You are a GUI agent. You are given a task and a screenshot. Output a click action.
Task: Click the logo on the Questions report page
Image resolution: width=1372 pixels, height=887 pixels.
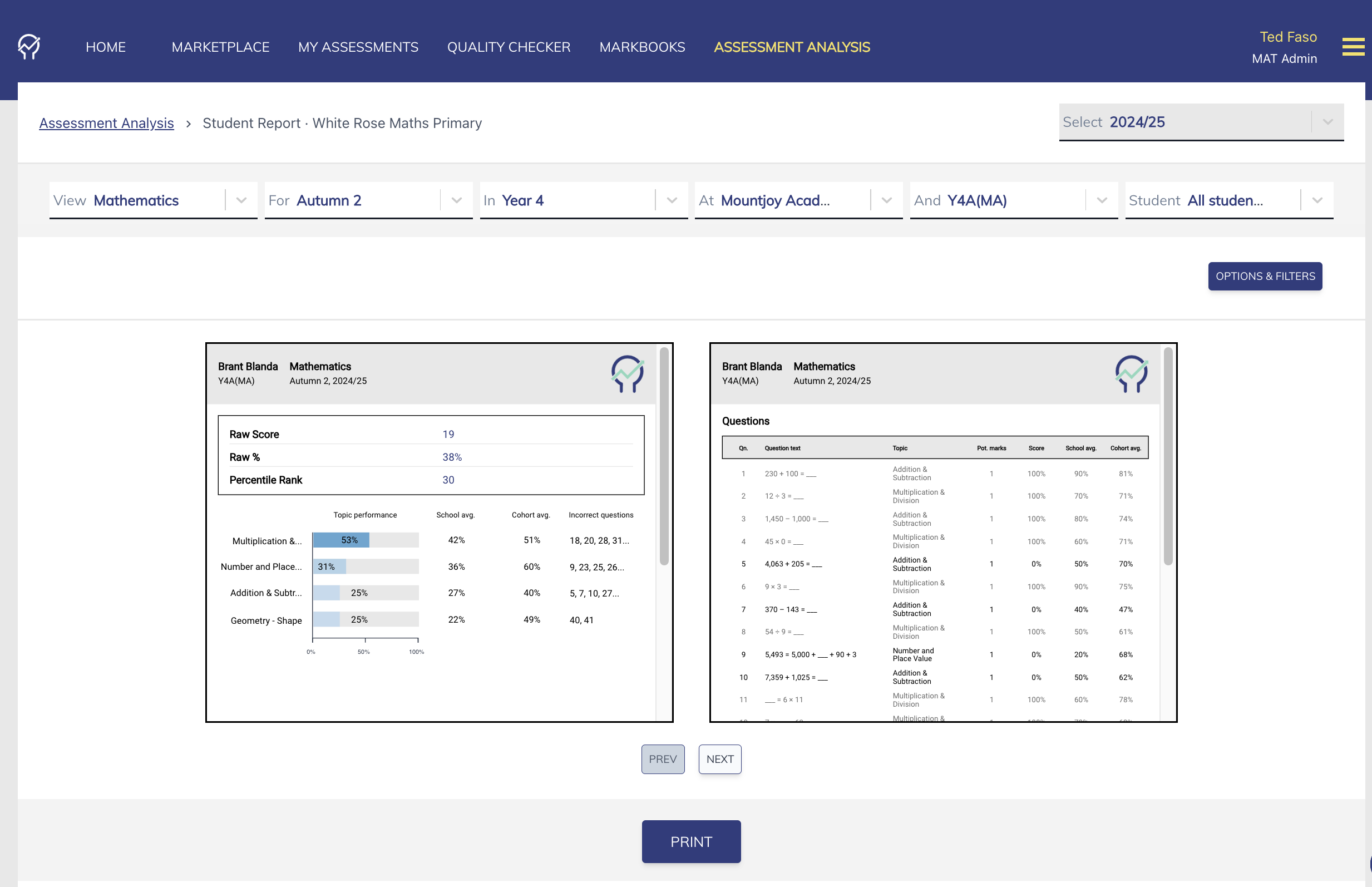click(x=1131, y=374)
